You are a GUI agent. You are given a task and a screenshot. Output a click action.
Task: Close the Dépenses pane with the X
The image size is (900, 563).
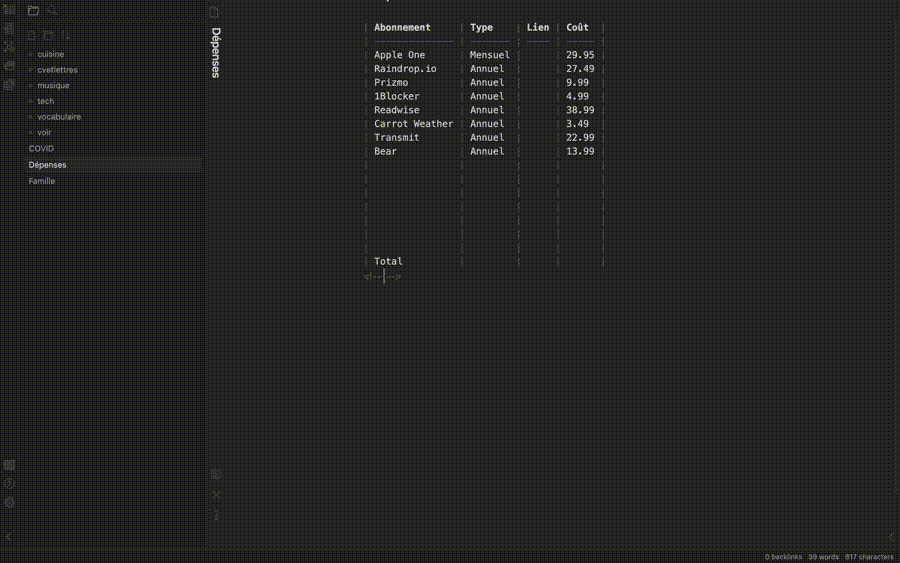point(216,495)
